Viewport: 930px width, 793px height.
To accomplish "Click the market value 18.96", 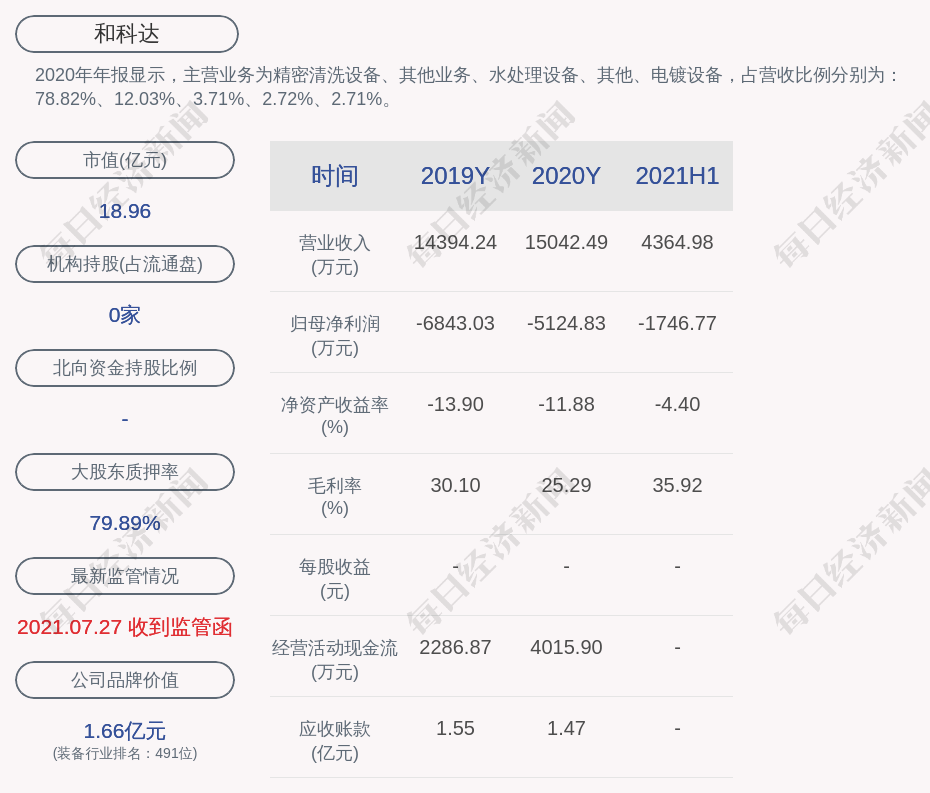I will point(125,211).
